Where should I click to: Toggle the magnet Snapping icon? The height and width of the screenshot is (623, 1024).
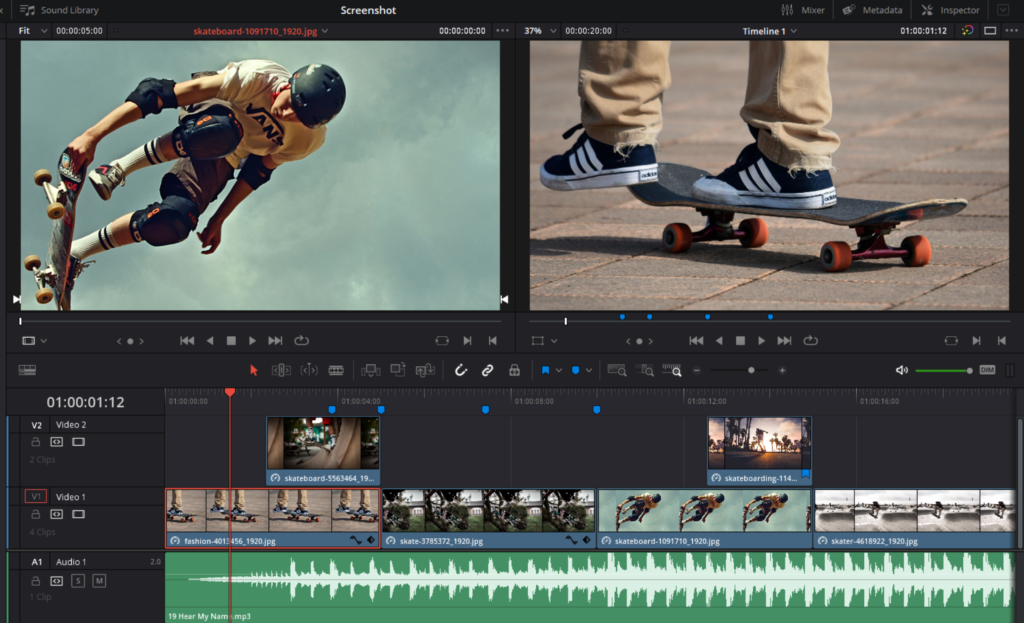point(461,370)
